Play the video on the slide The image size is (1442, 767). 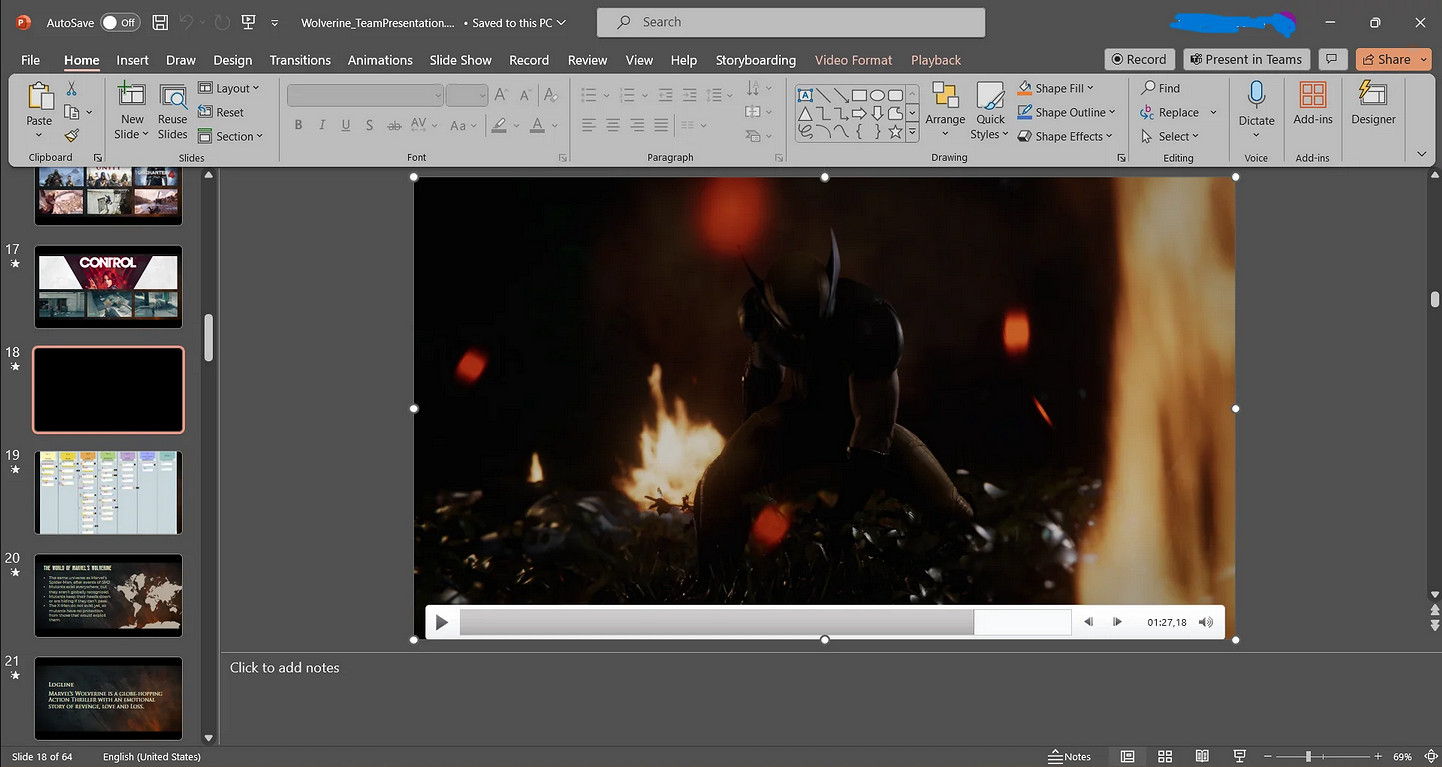pyautogui.click(x=441, y=623)
